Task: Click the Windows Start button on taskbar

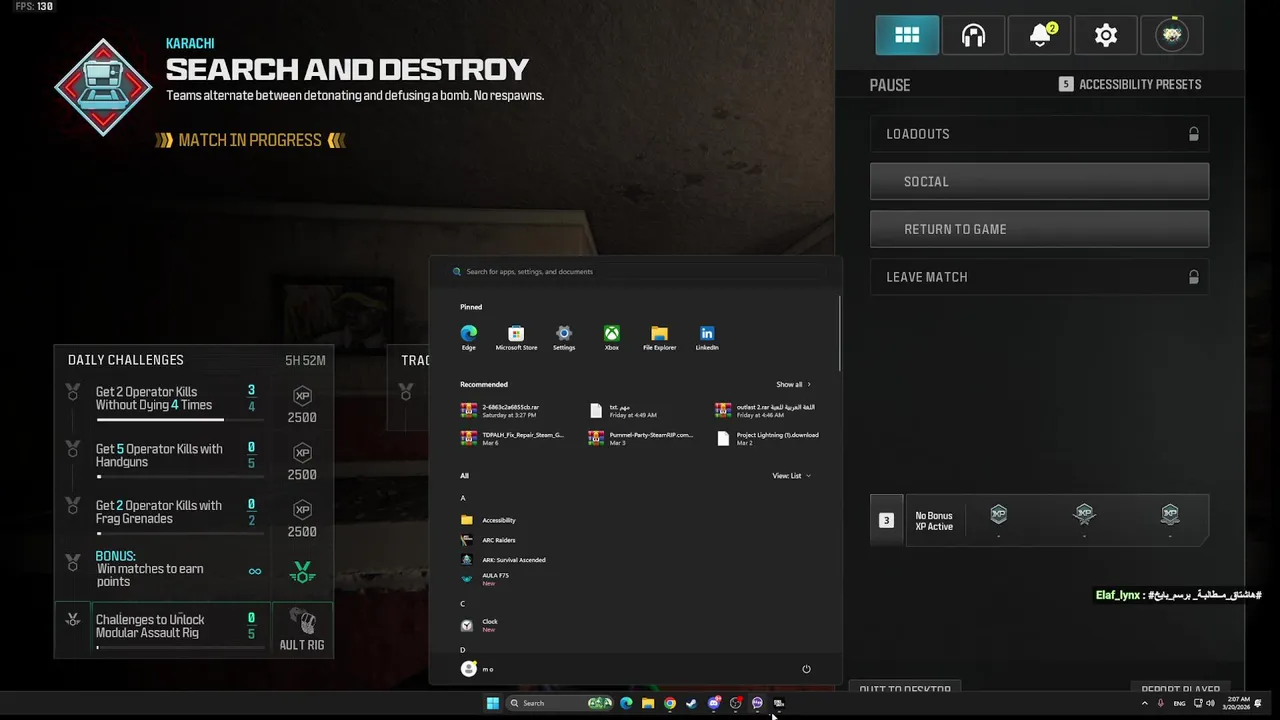Action: click(492, 703)
